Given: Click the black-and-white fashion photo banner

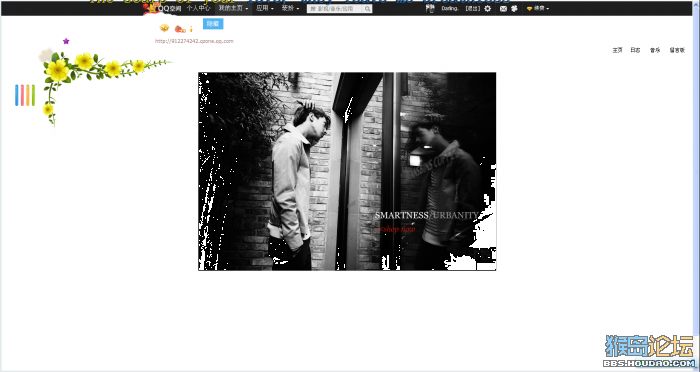Looking at the screenshot, I should 347,171.
